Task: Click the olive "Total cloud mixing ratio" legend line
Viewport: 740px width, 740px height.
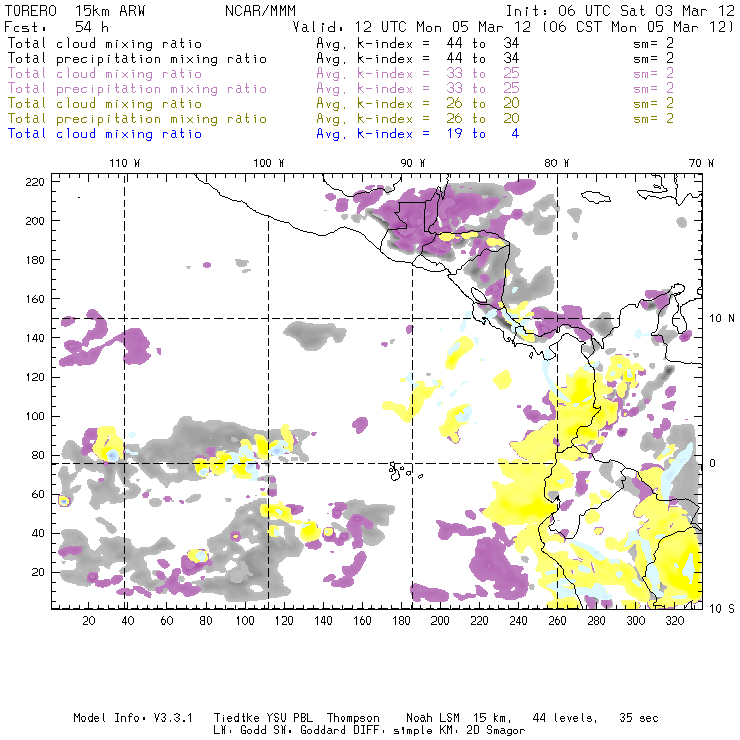Action: pyautogui.click(x=105, y=104)
